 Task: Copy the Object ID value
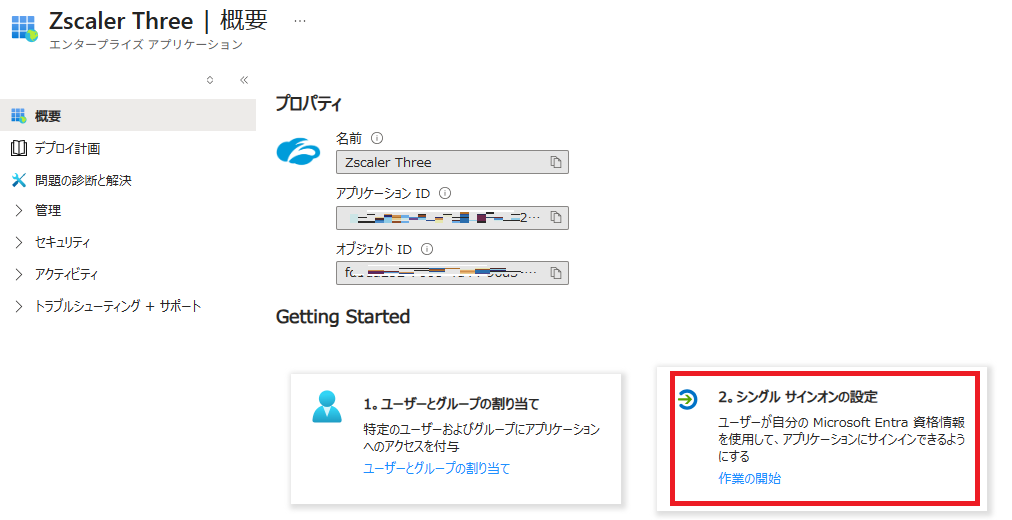pos(555,272)
